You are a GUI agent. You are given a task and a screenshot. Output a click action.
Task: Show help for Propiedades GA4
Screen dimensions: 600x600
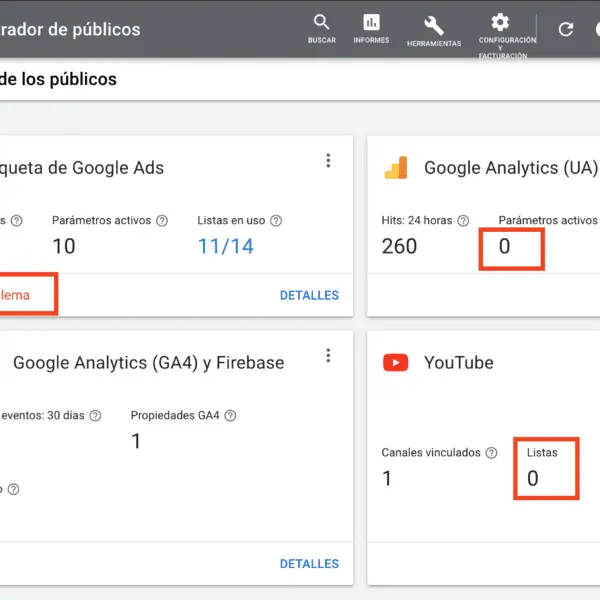(231, 416)
